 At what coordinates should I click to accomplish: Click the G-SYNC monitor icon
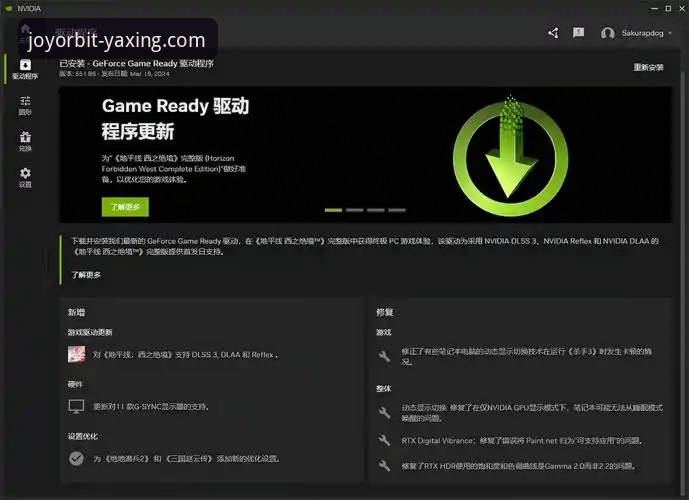pyautogui.click(x=76, y=406)
